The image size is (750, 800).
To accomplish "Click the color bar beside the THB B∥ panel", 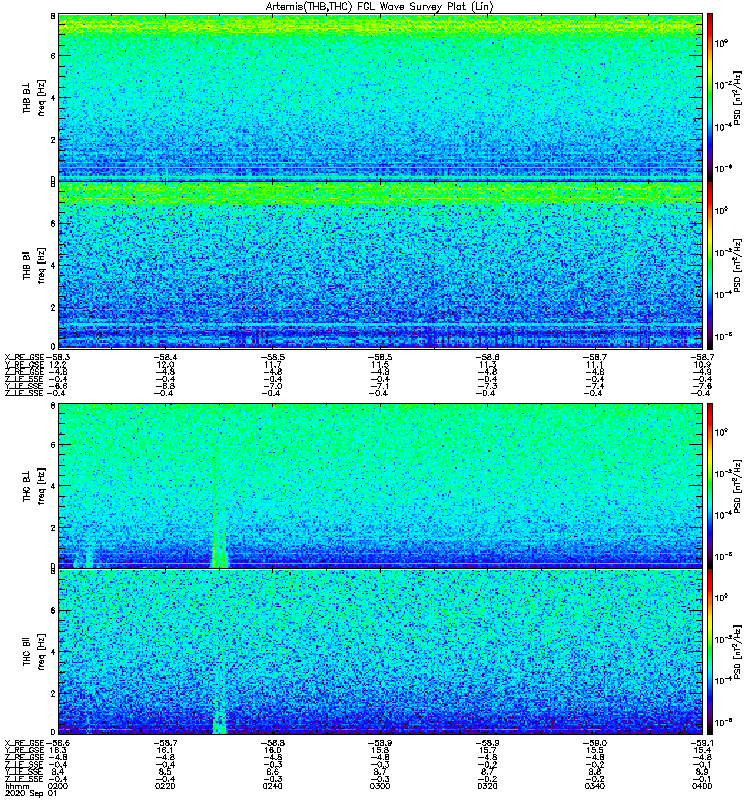I will 710,265.
